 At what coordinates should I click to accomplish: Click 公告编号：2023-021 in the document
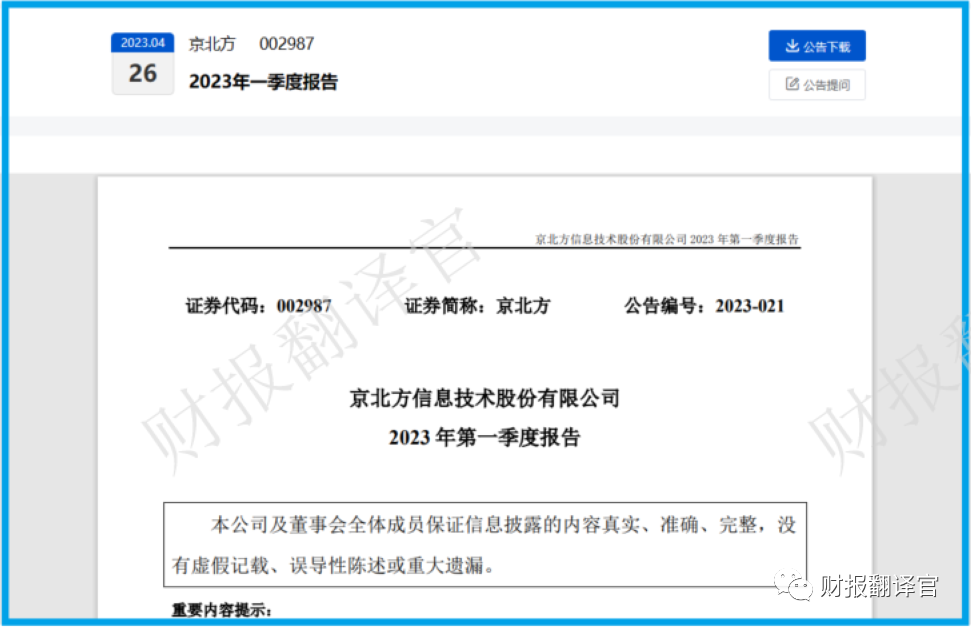point(704,306)
